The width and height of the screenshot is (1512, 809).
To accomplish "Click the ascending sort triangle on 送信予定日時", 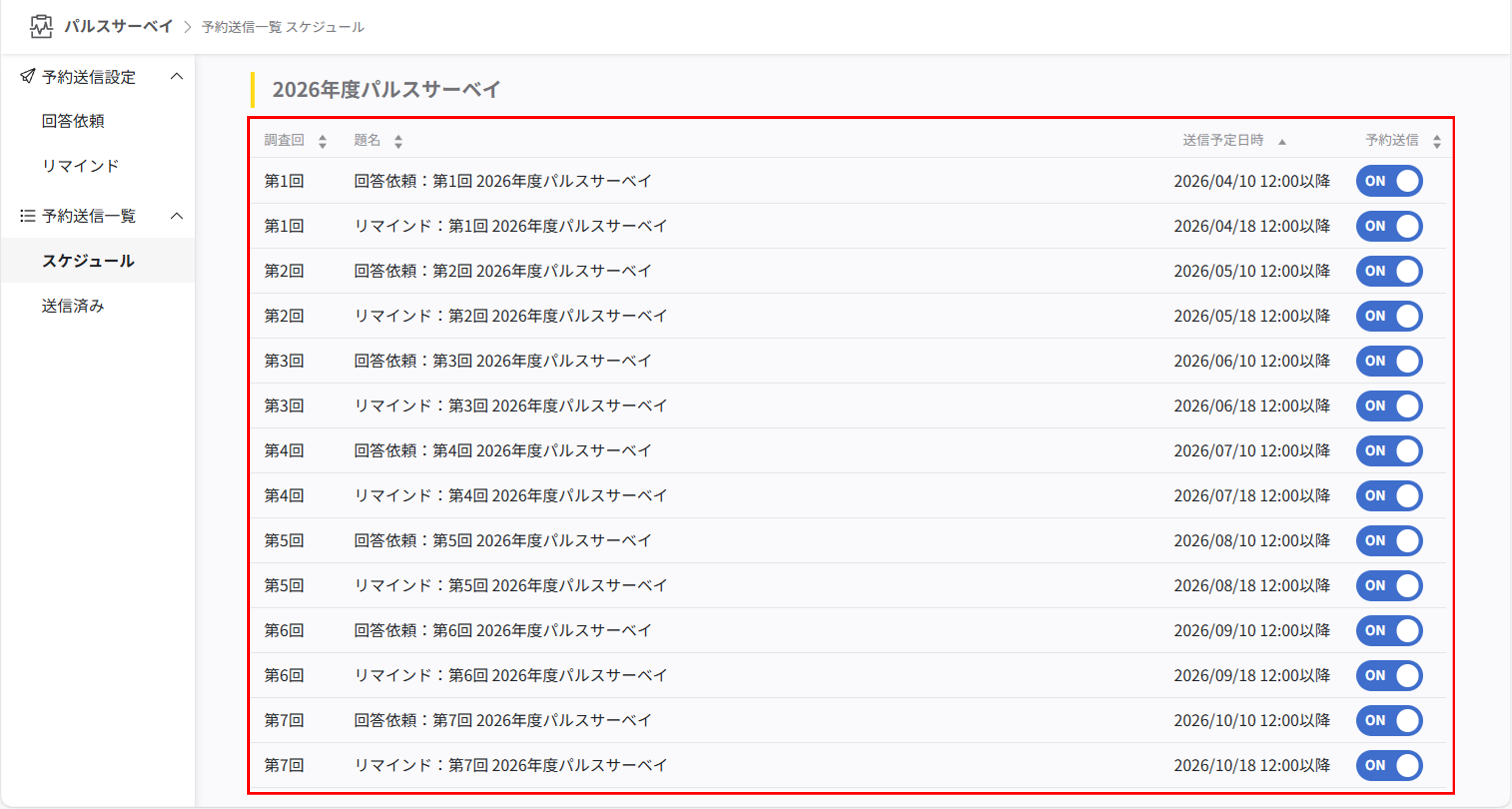I will [1284, 140].
